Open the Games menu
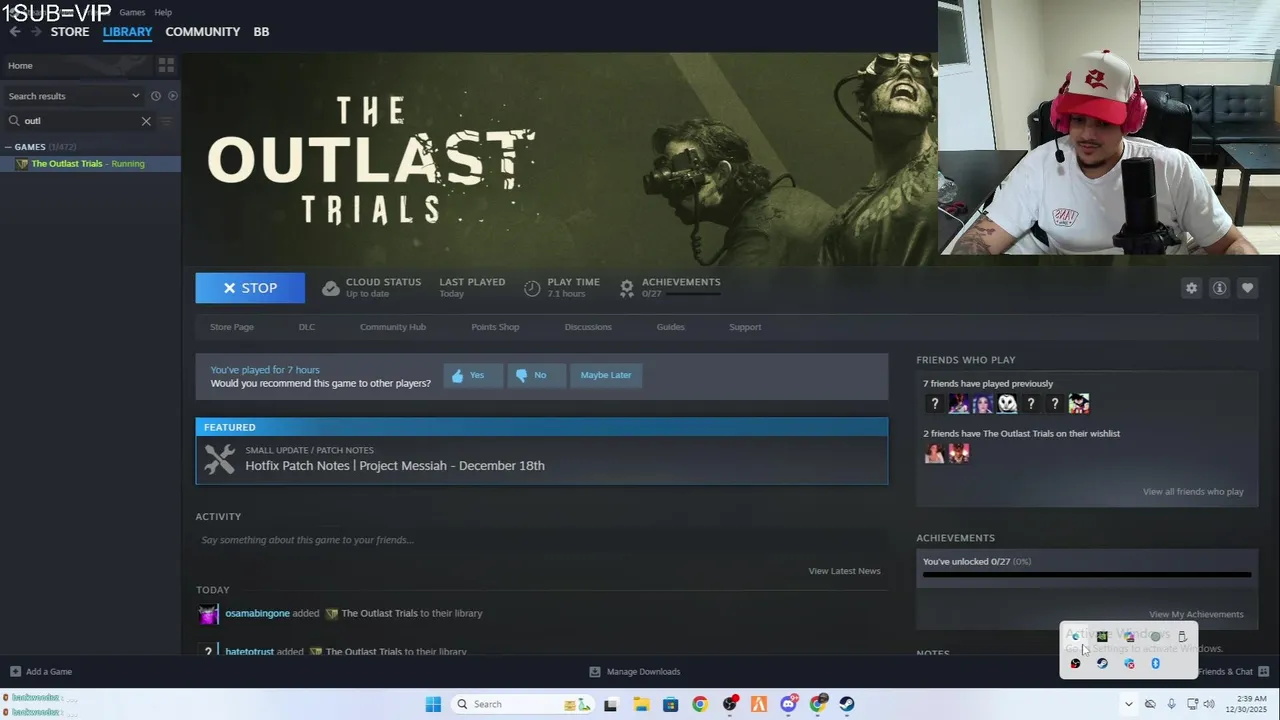 132,12
